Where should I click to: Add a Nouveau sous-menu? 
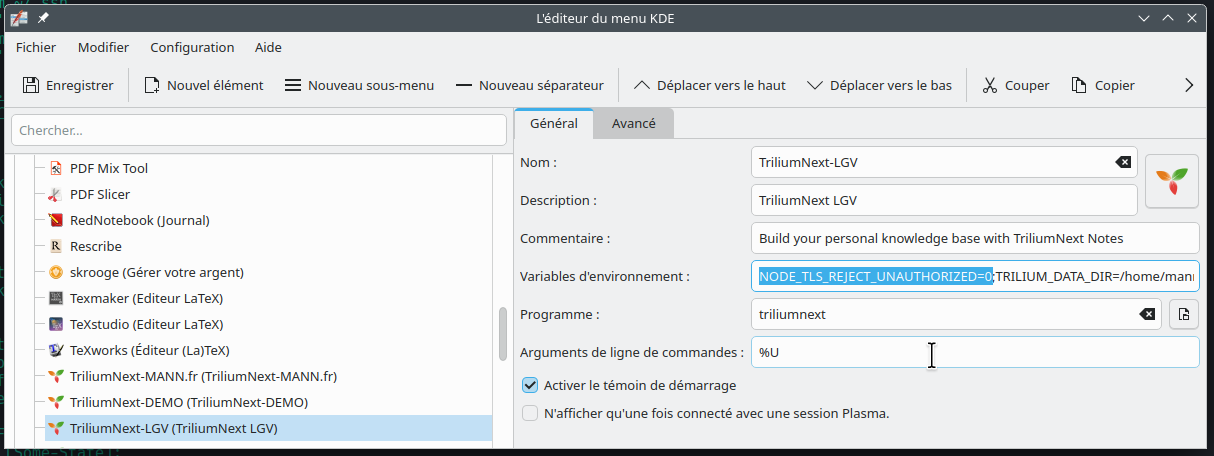[x=360, y=85]
